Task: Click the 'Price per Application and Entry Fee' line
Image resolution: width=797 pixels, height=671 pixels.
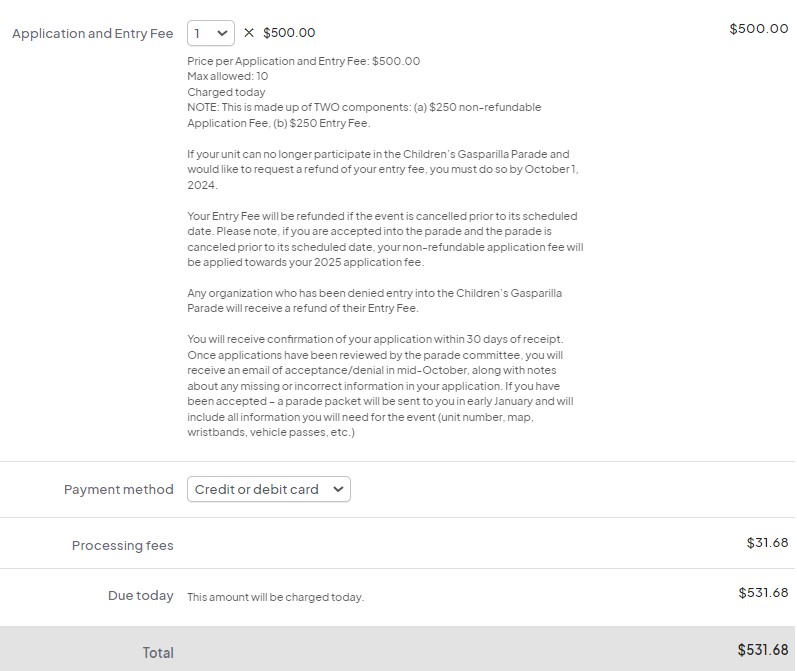Action: (303, 61)
